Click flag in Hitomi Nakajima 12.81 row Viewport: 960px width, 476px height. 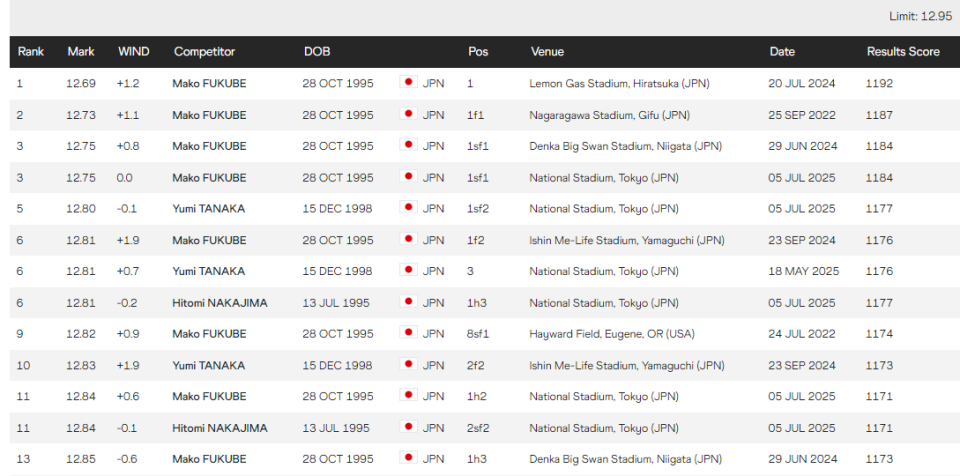point(408,301)
